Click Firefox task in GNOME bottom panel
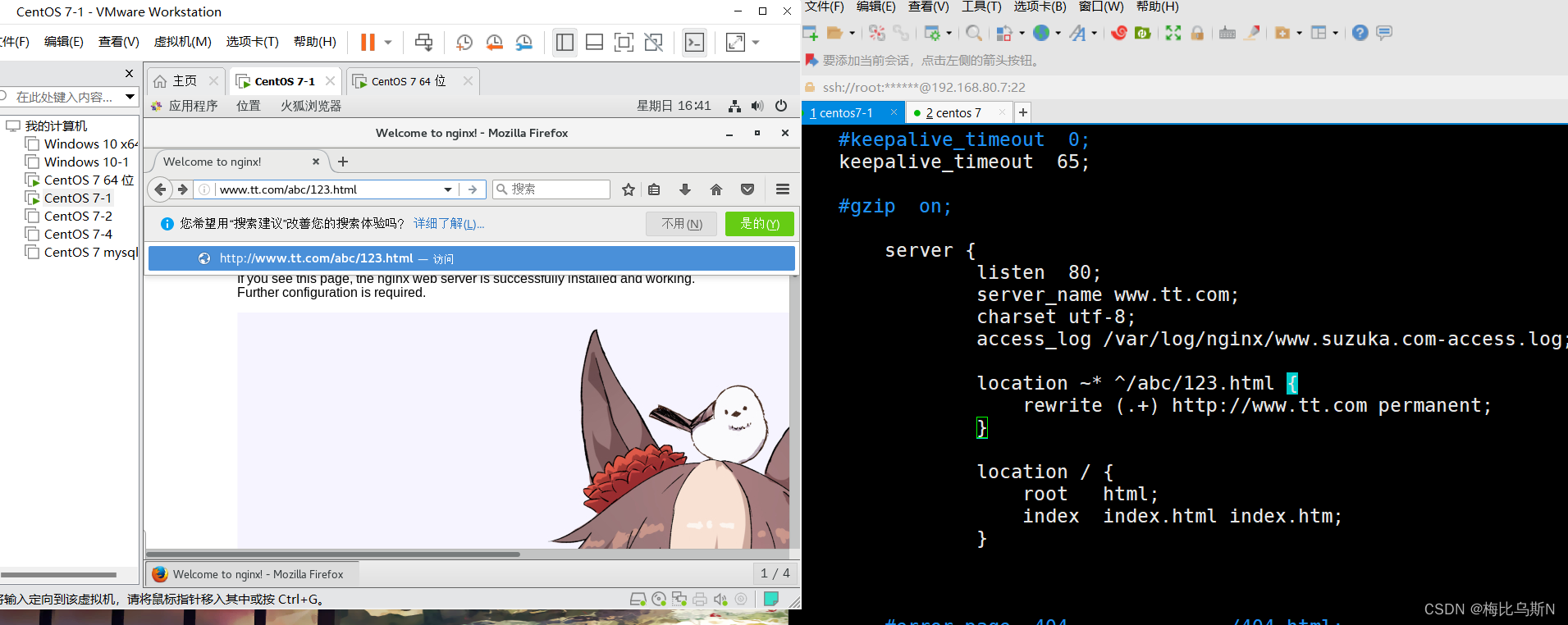1568x625 pixels. coord(253,574)
